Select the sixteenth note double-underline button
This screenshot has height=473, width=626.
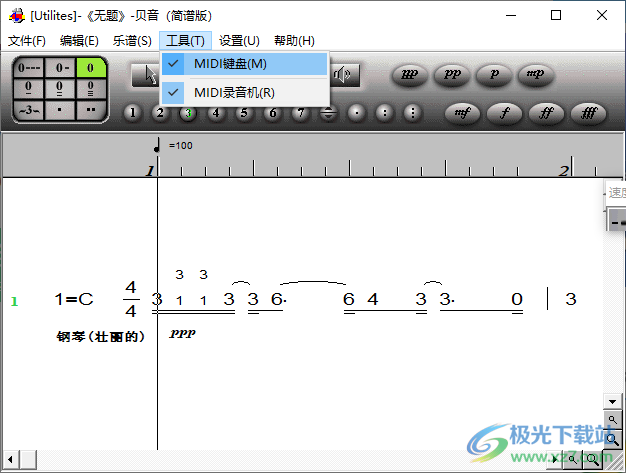coord(60,88)
